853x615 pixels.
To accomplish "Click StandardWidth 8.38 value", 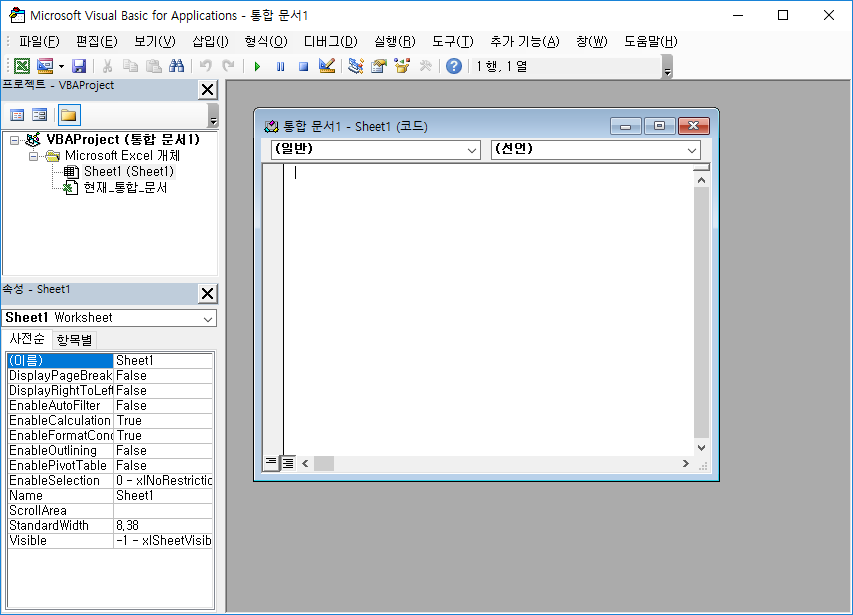I will coord(163,526).
